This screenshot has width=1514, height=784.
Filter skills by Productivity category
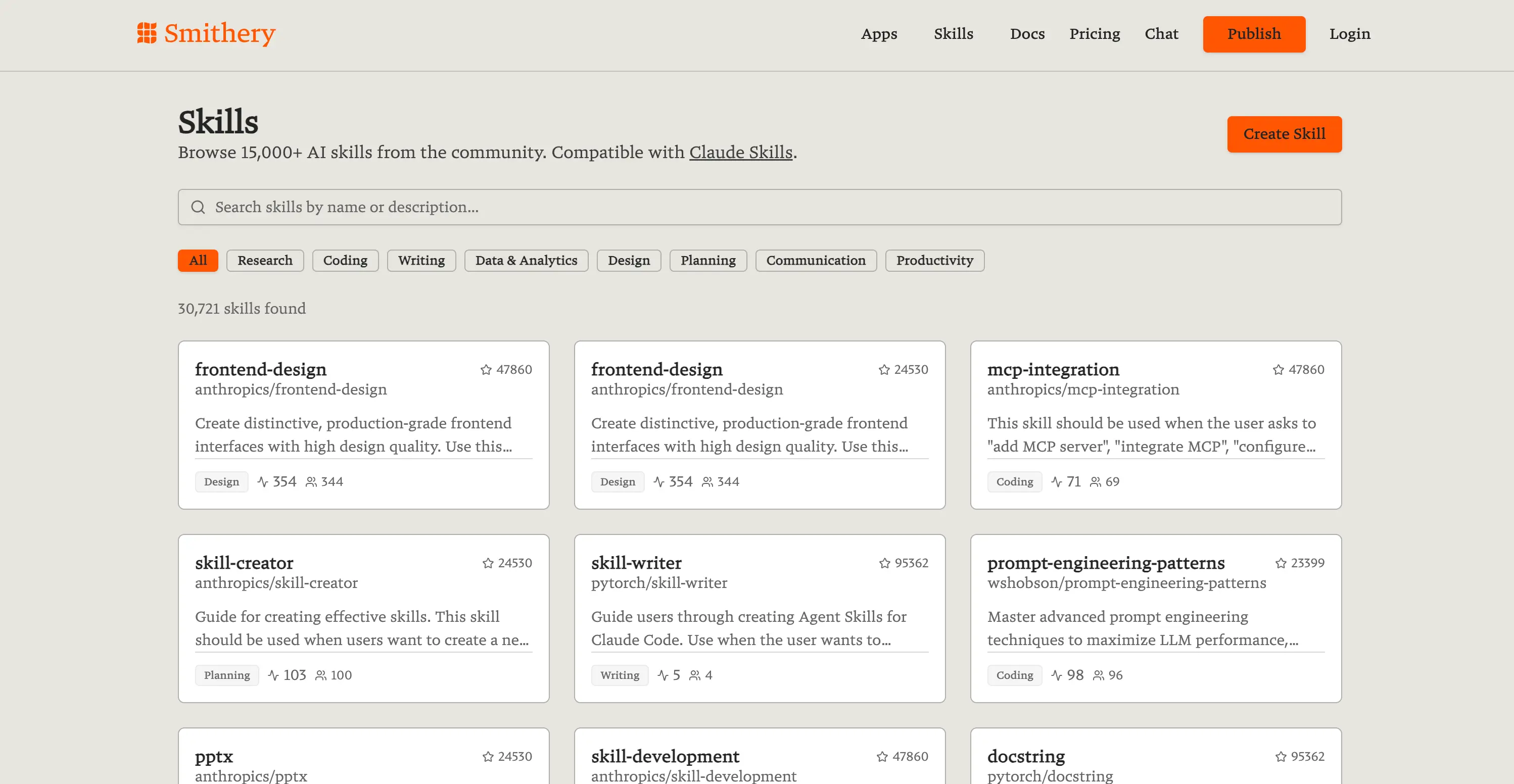(934, 260)
